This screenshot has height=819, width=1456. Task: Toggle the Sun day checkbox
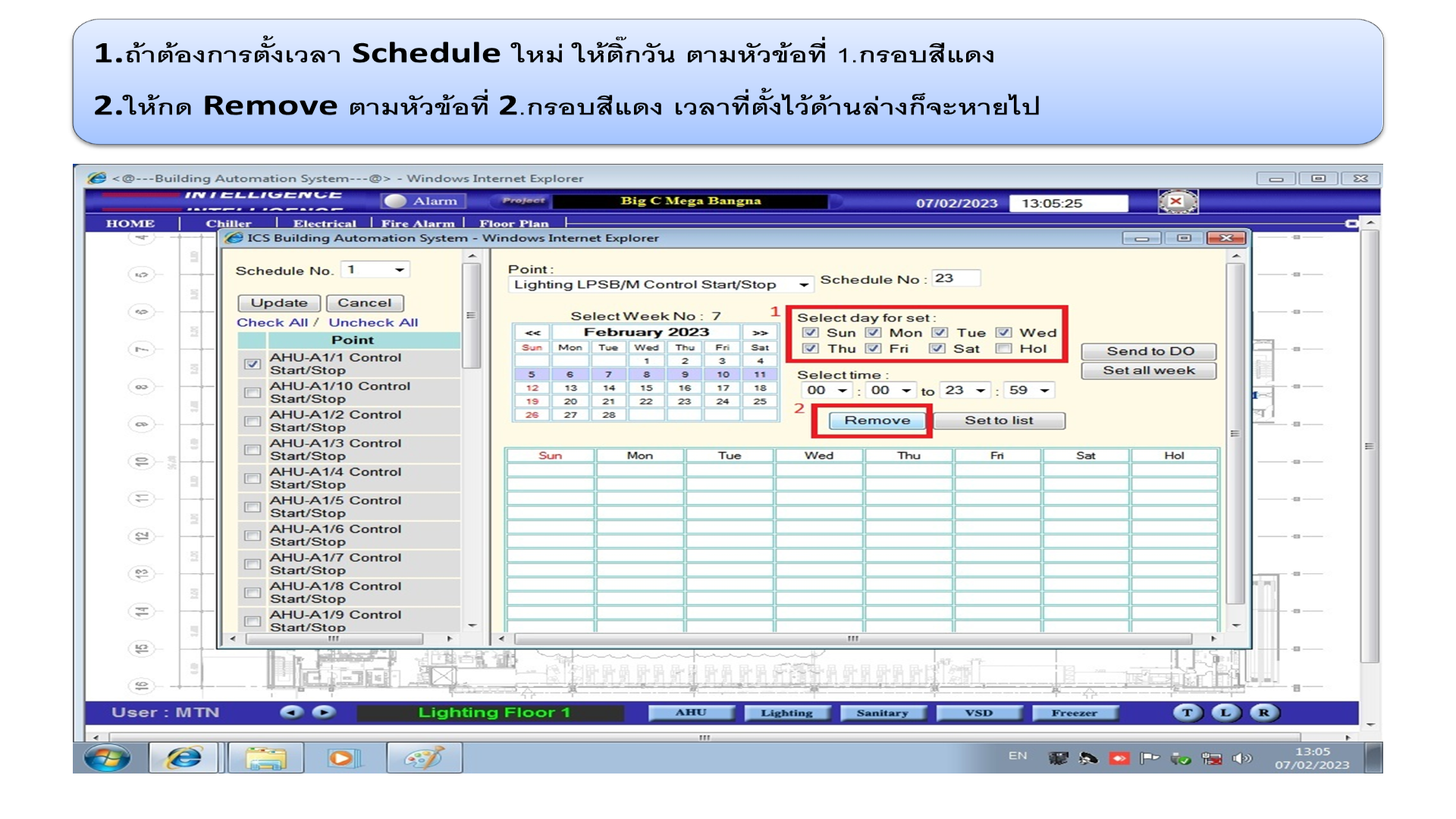pyautogui.click(x=811, y=333)
